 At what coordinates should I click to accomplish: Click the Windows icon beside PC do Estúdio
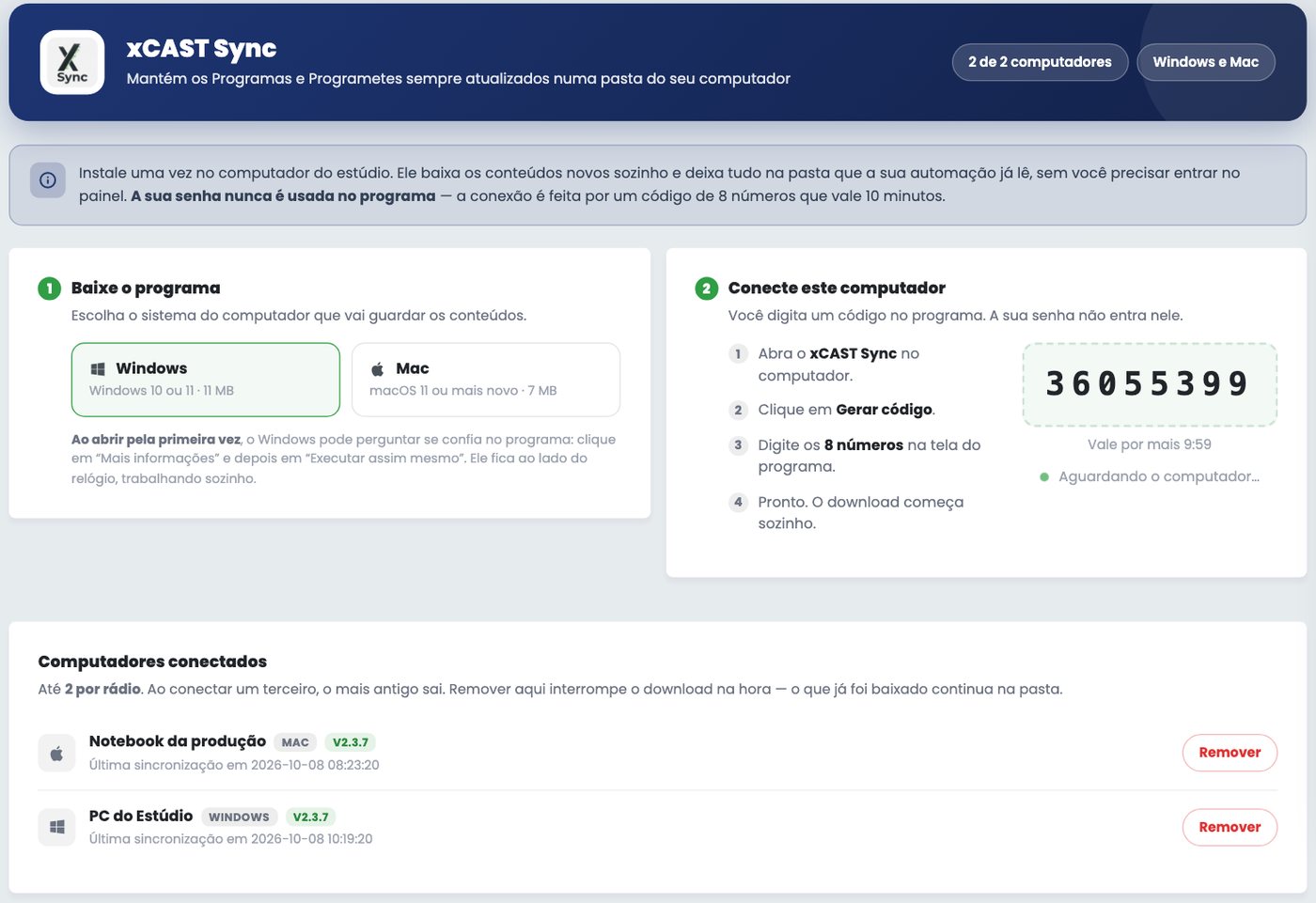(56, 827)
